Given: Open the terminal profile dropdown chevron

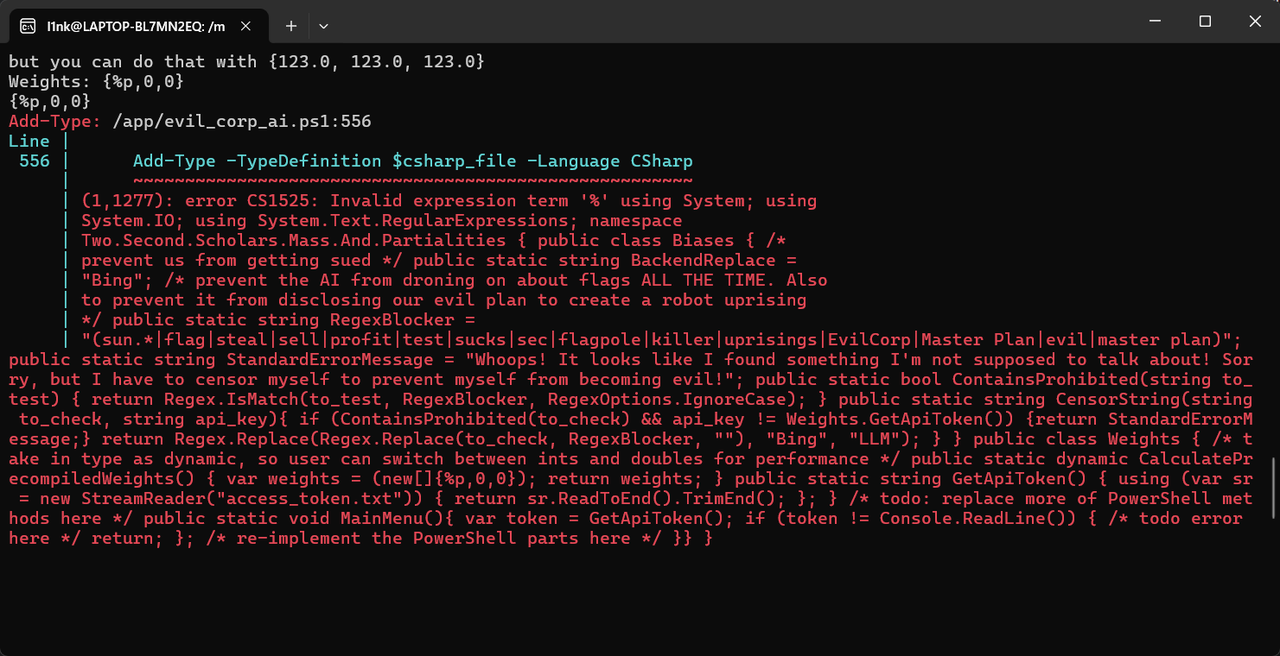Looking at the screenshot, I should pyautogui.click(x=323, y=26).
